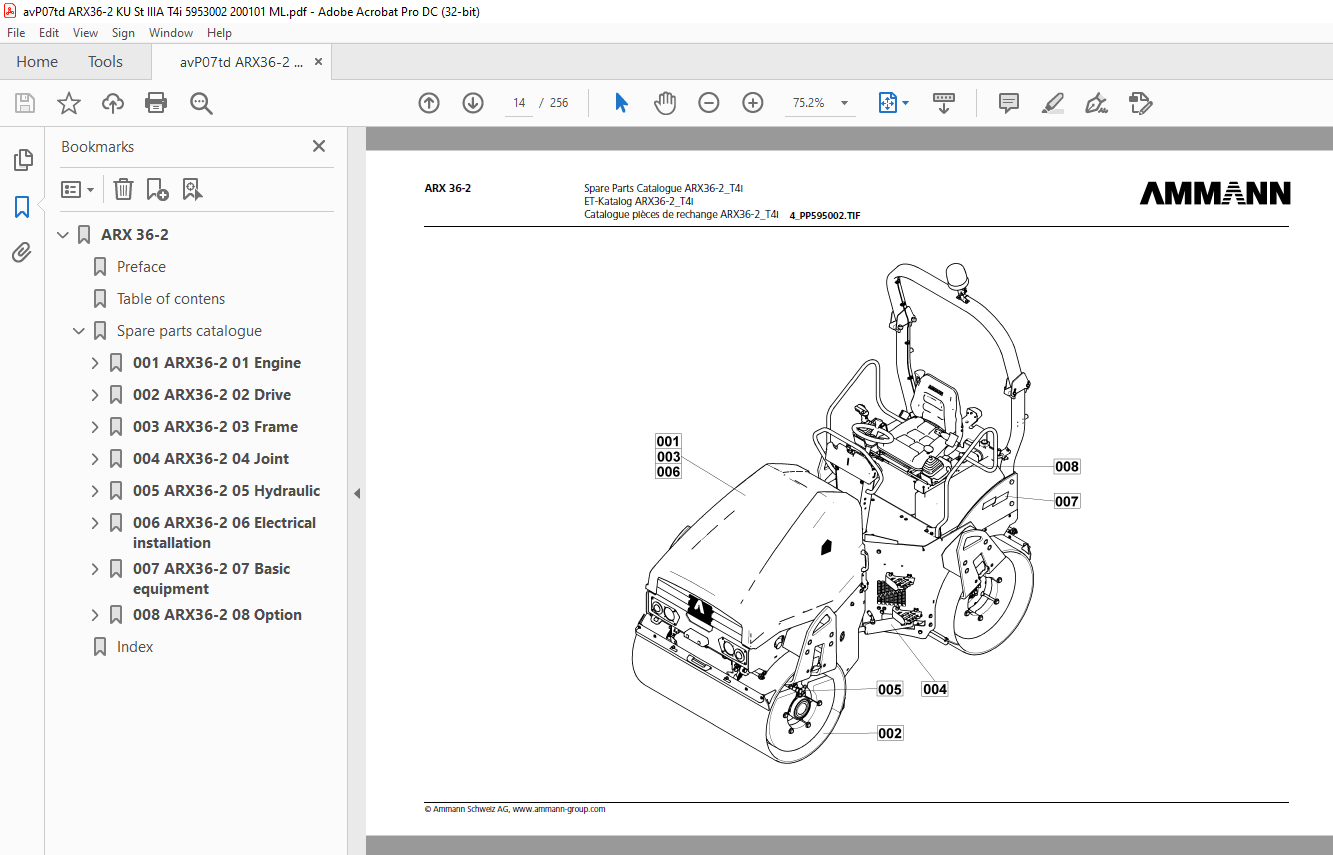The width and height of the screenshot is (1333, 855).
Task: Open page thumbnails panel icon
Action: tap(22, 160)
